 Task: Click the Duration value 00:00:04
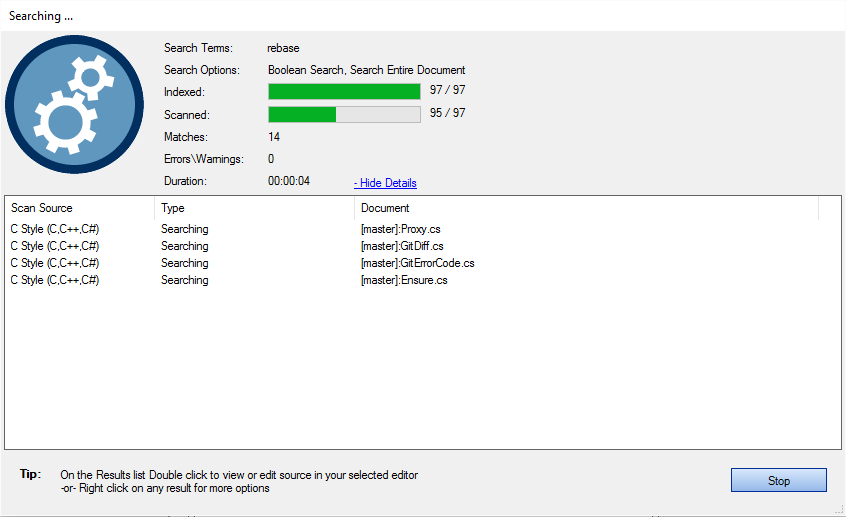289,181
